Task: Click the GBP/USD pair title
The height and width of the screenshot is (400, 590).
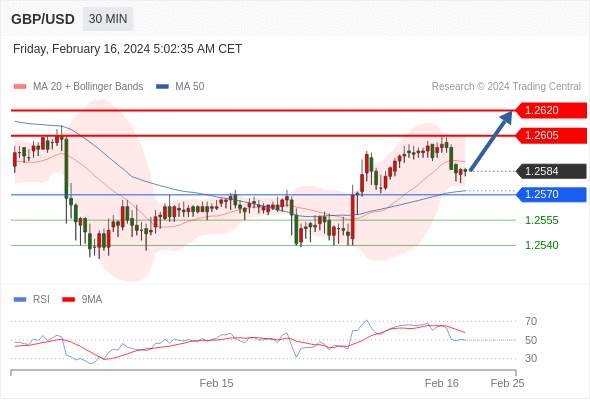Action: 43,19
